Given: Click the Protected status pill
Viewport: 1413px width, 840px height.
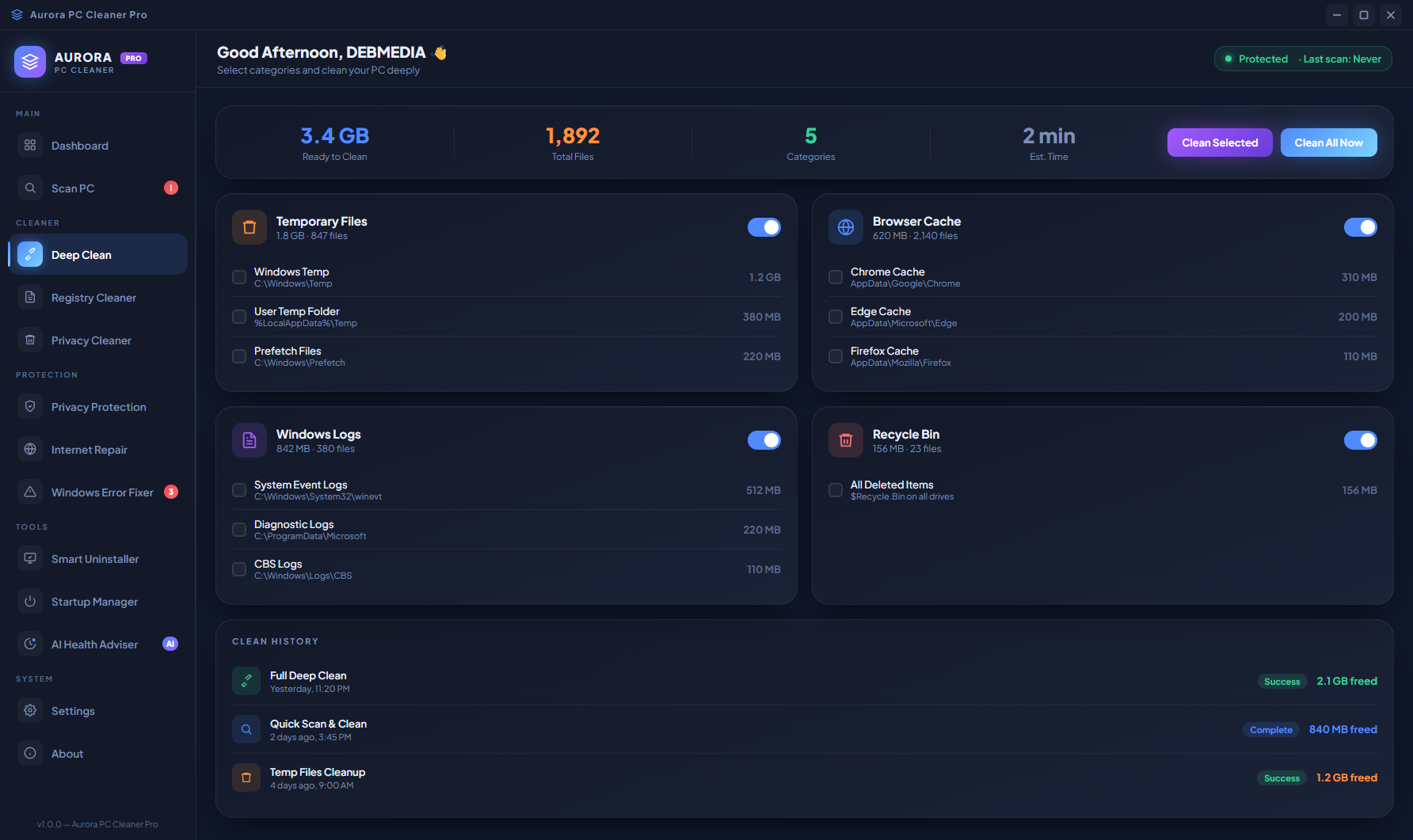Looking at the screenshot, I should (x=1303, y=59).
